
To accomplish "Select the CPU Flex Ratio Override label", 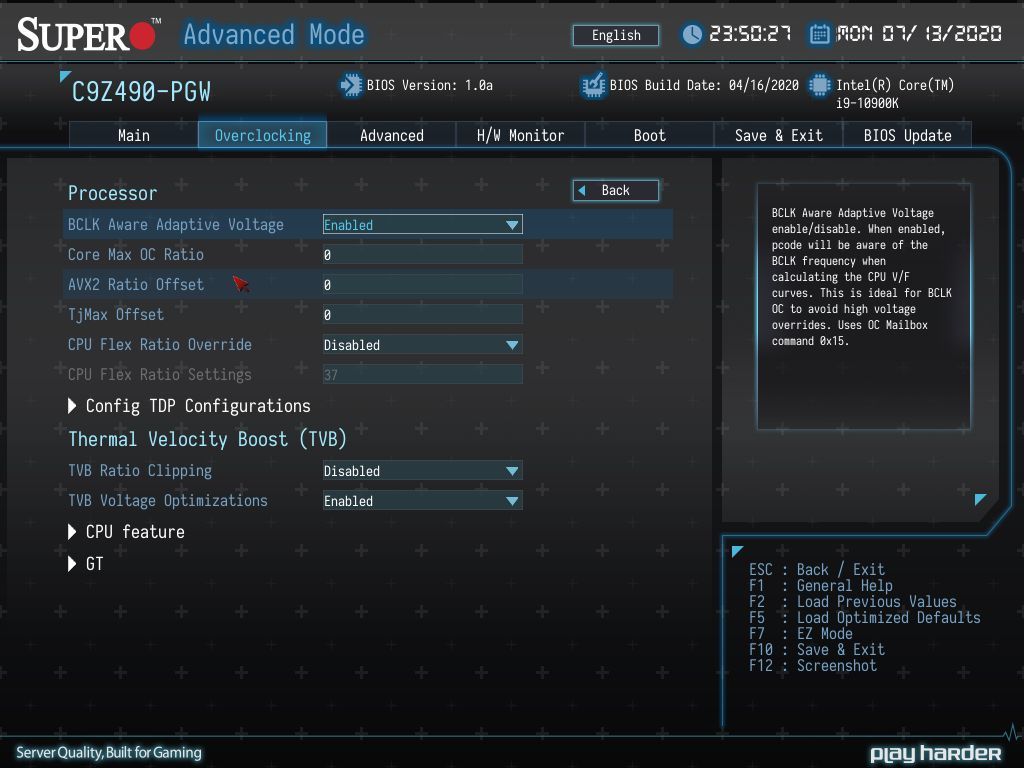I will pos(160,345).
